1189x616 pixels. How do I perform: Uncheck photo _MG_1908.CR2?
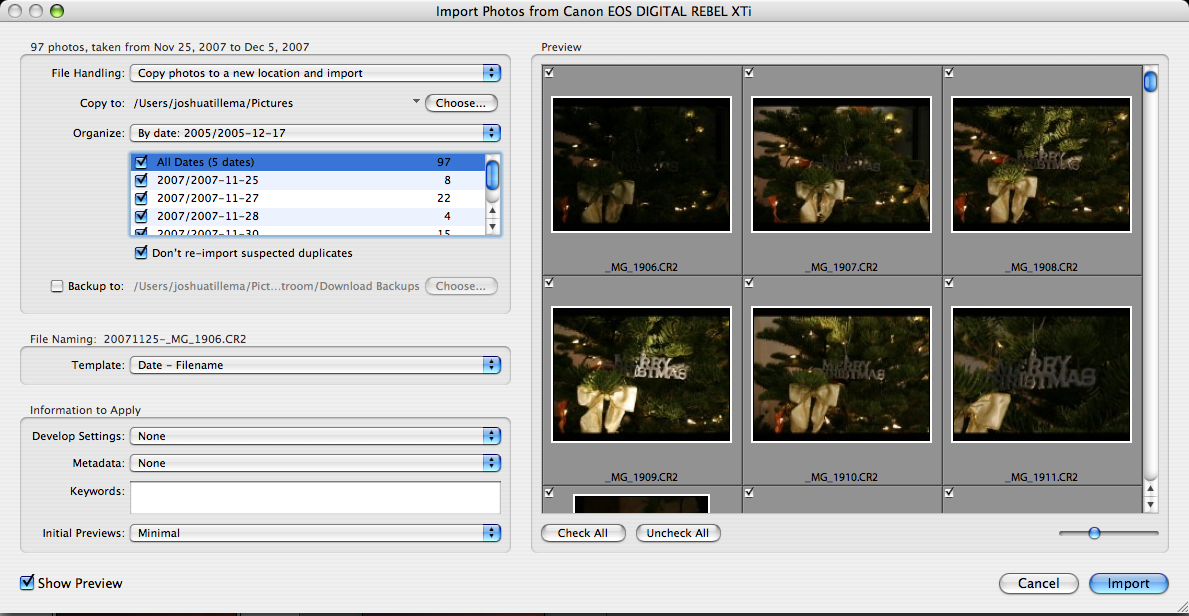[949, 72]
